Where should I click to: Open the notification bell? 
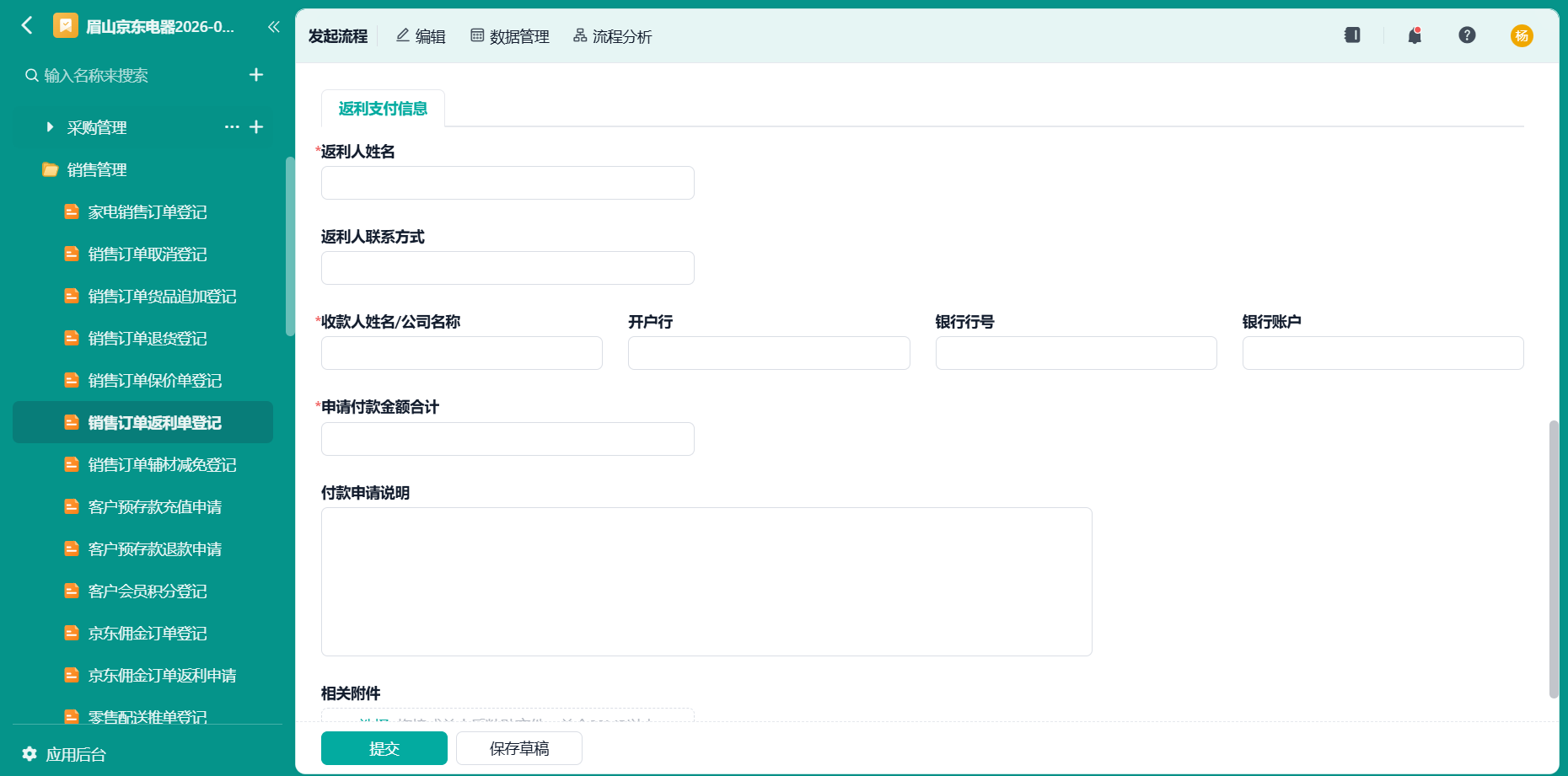(1415, 35)
